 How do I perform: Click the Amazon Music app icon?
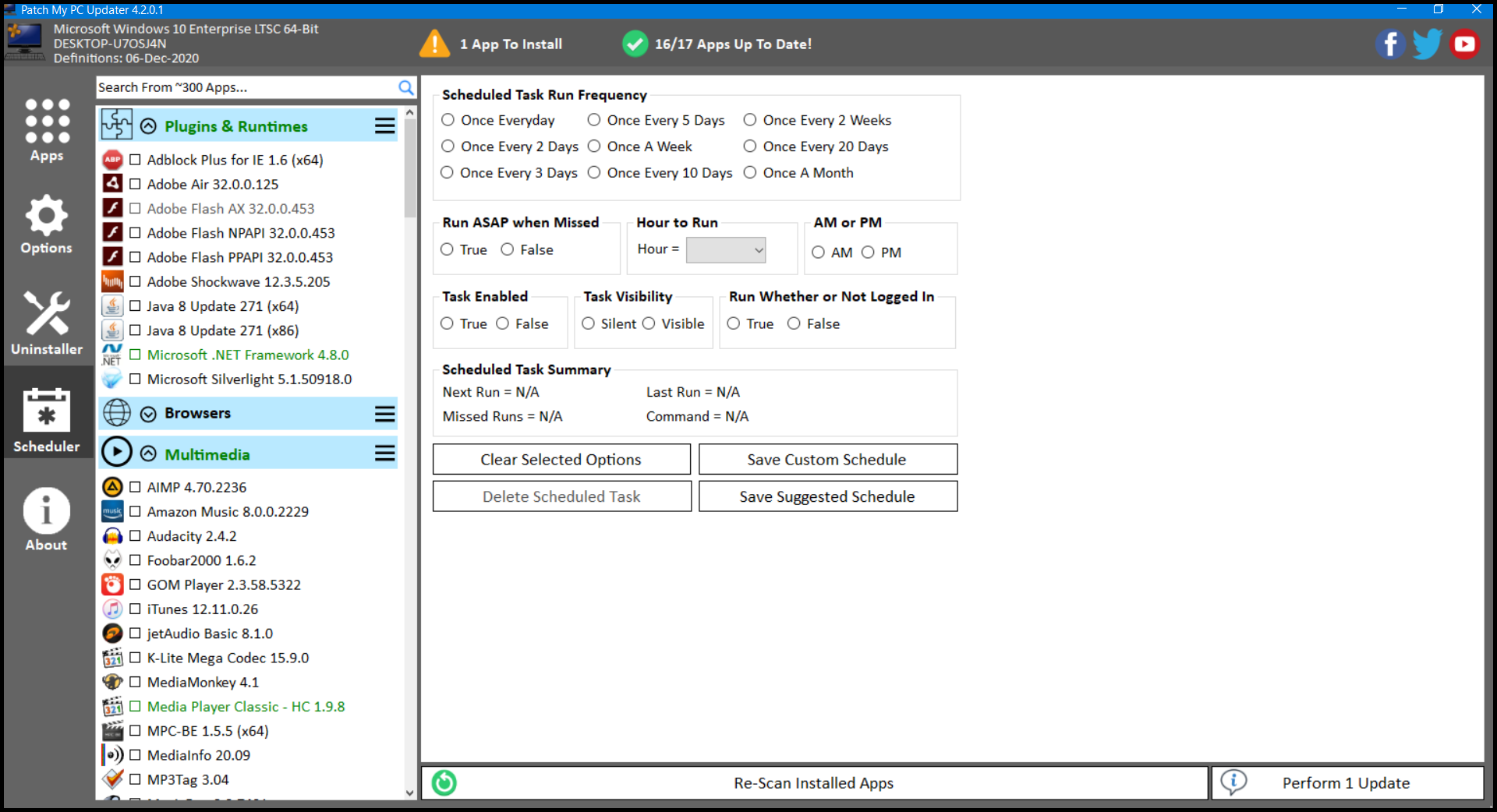pyautogui.click(x=113, y=511)
